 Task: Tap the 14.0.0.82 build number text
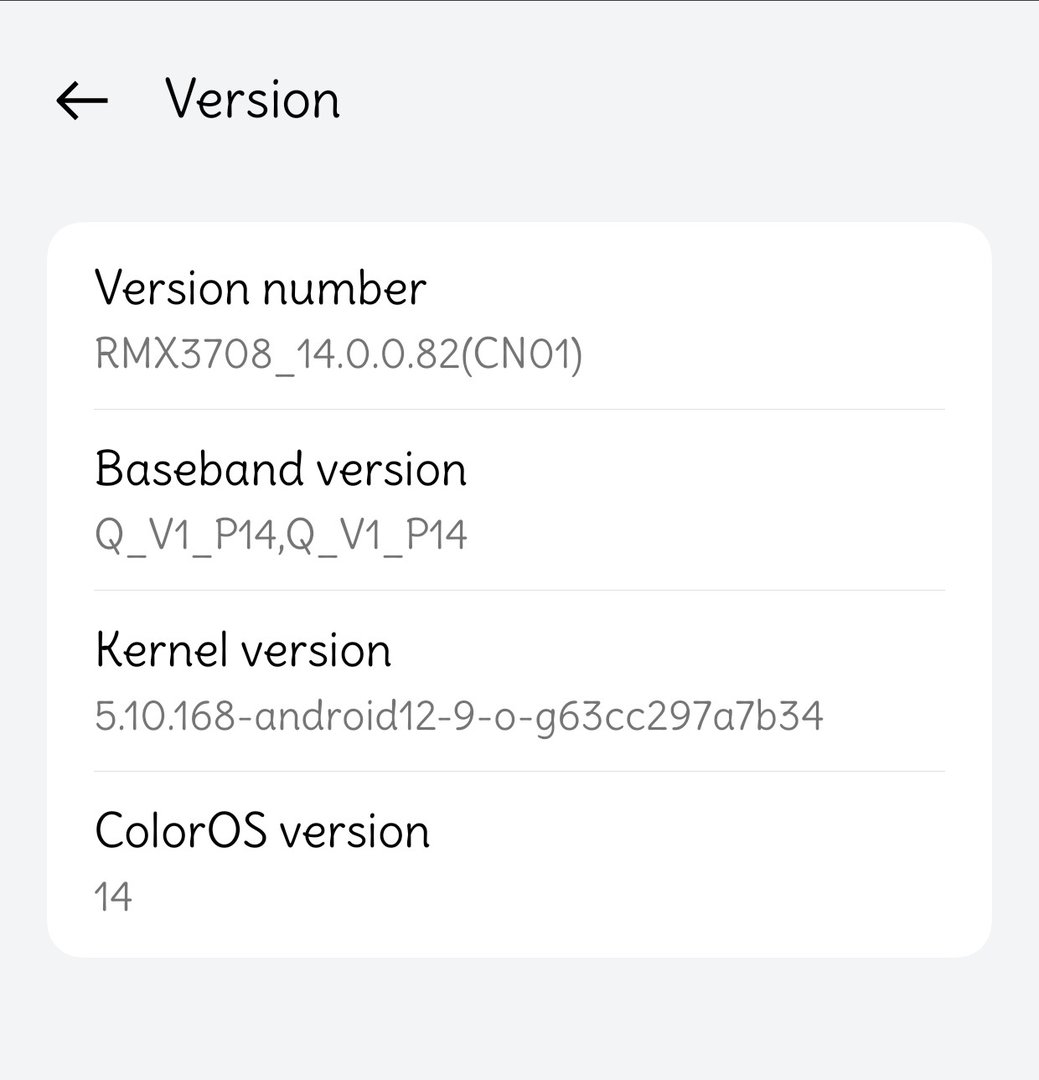[x=366, y=355]
